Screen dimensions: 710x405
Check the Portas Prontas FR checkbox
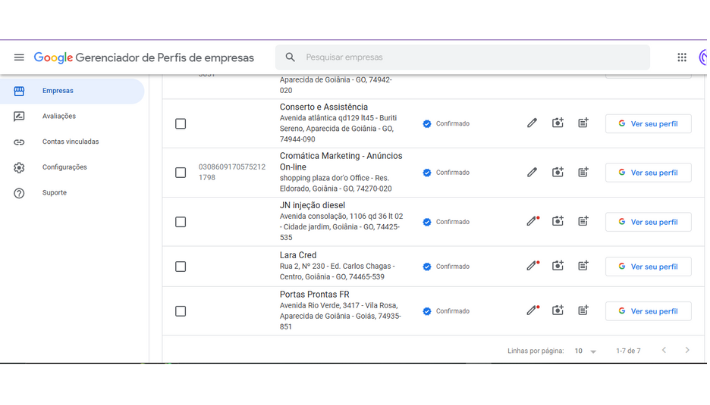coord(181,311)
